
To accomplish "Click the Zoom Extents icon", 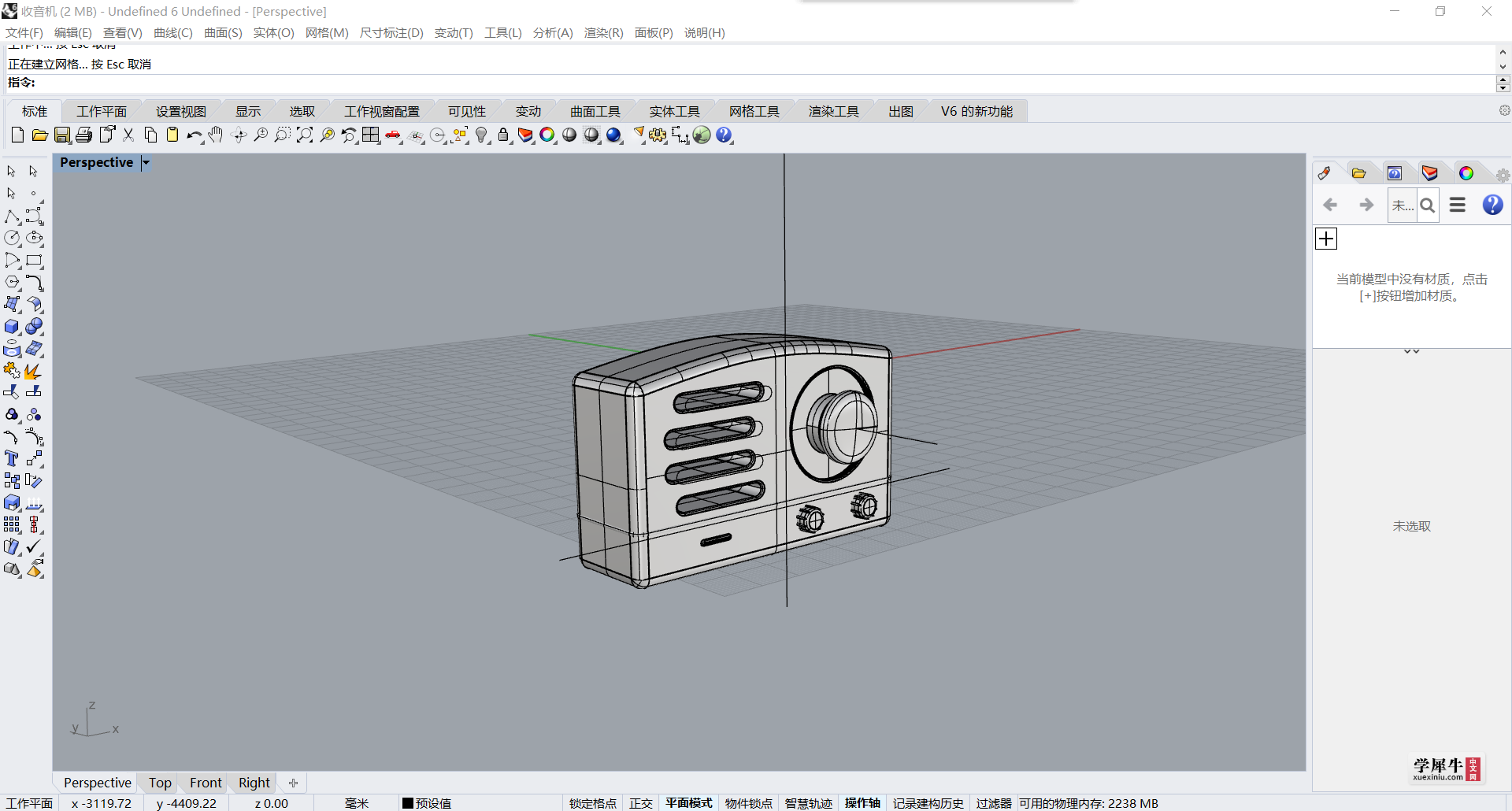I will point(305,135).
